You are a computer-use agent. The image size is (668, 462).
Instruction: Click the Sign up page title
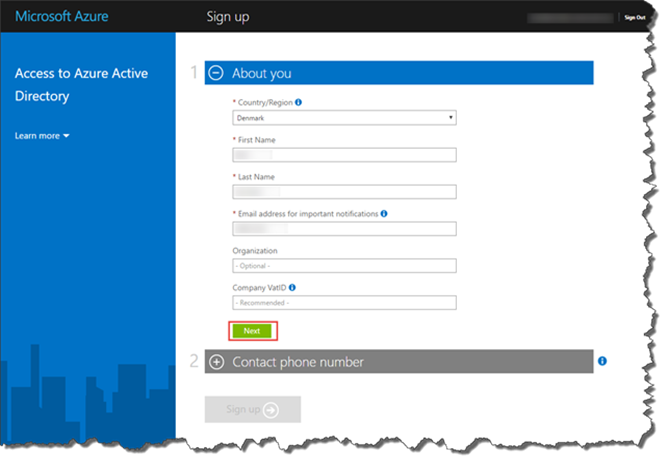[228, 17]
